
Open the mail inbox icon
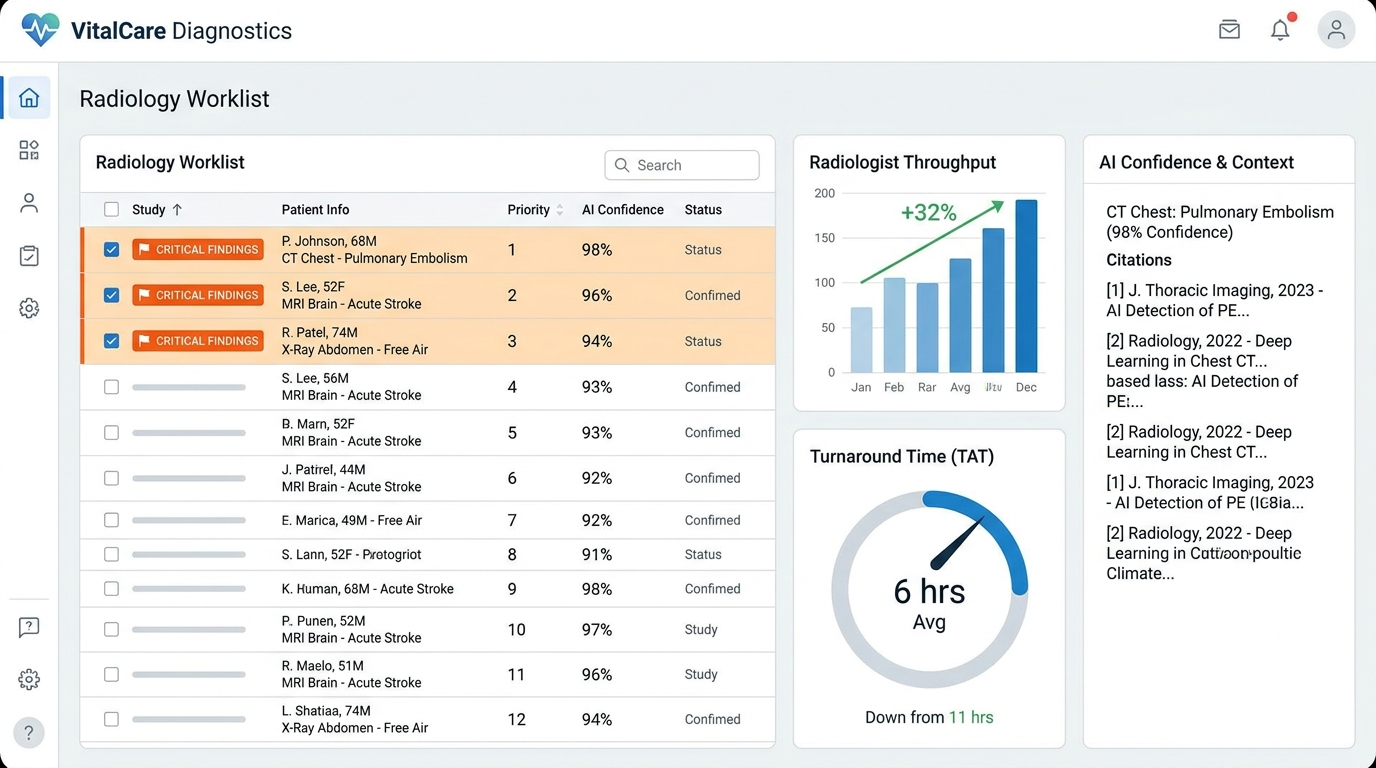[1229, 30]
